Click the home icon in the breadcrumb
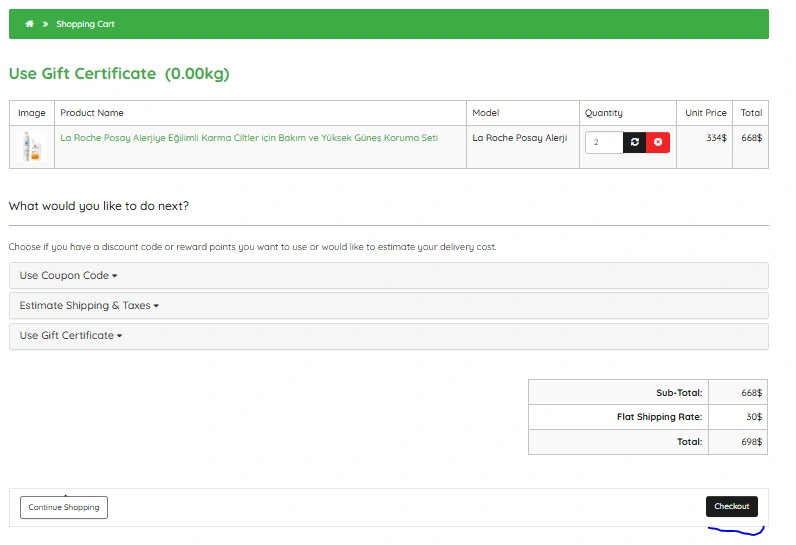Screen dimensions: 796x545 [30, 24]
